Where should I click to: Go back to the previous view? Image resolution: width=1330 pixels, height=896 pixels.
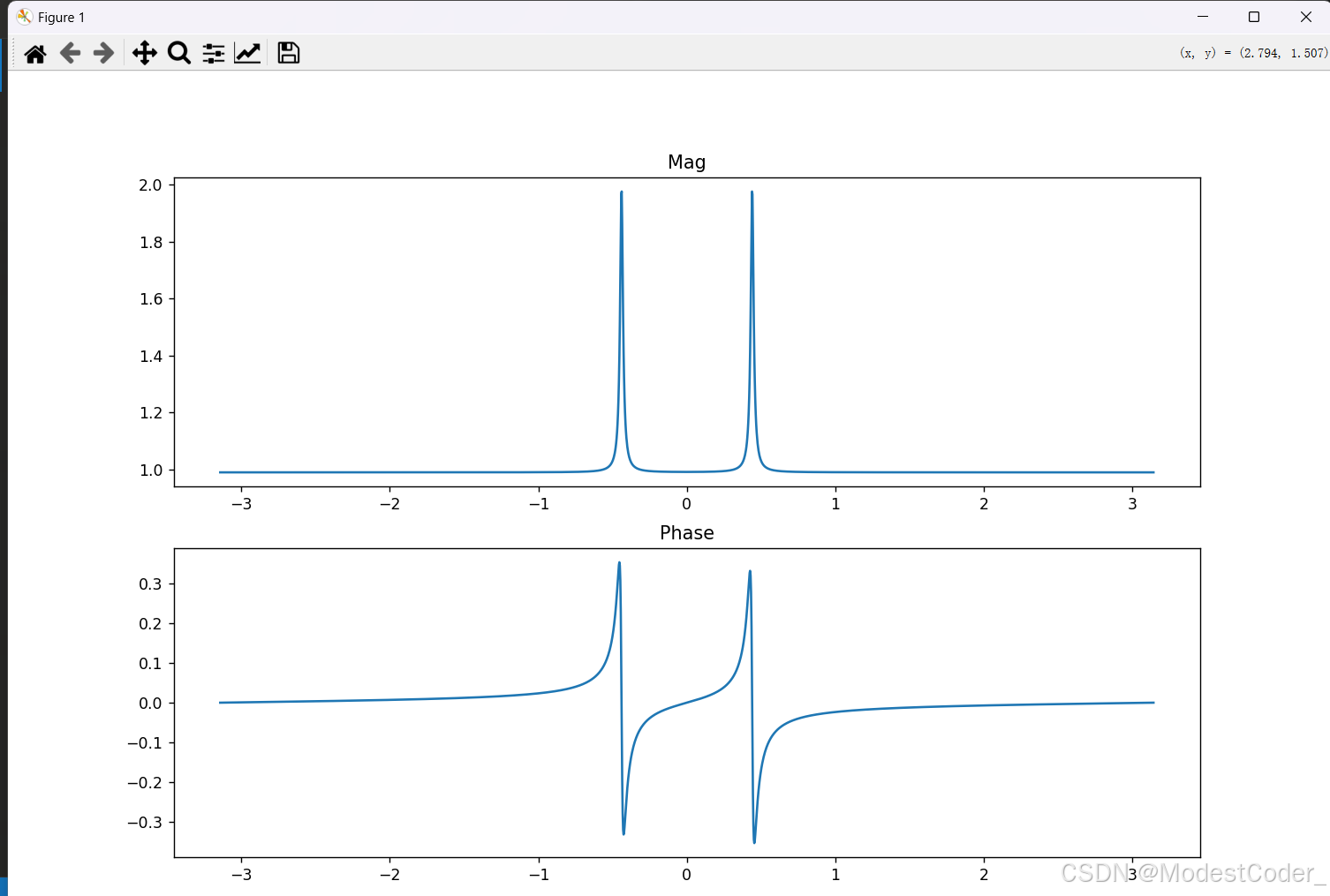point(70,54)
